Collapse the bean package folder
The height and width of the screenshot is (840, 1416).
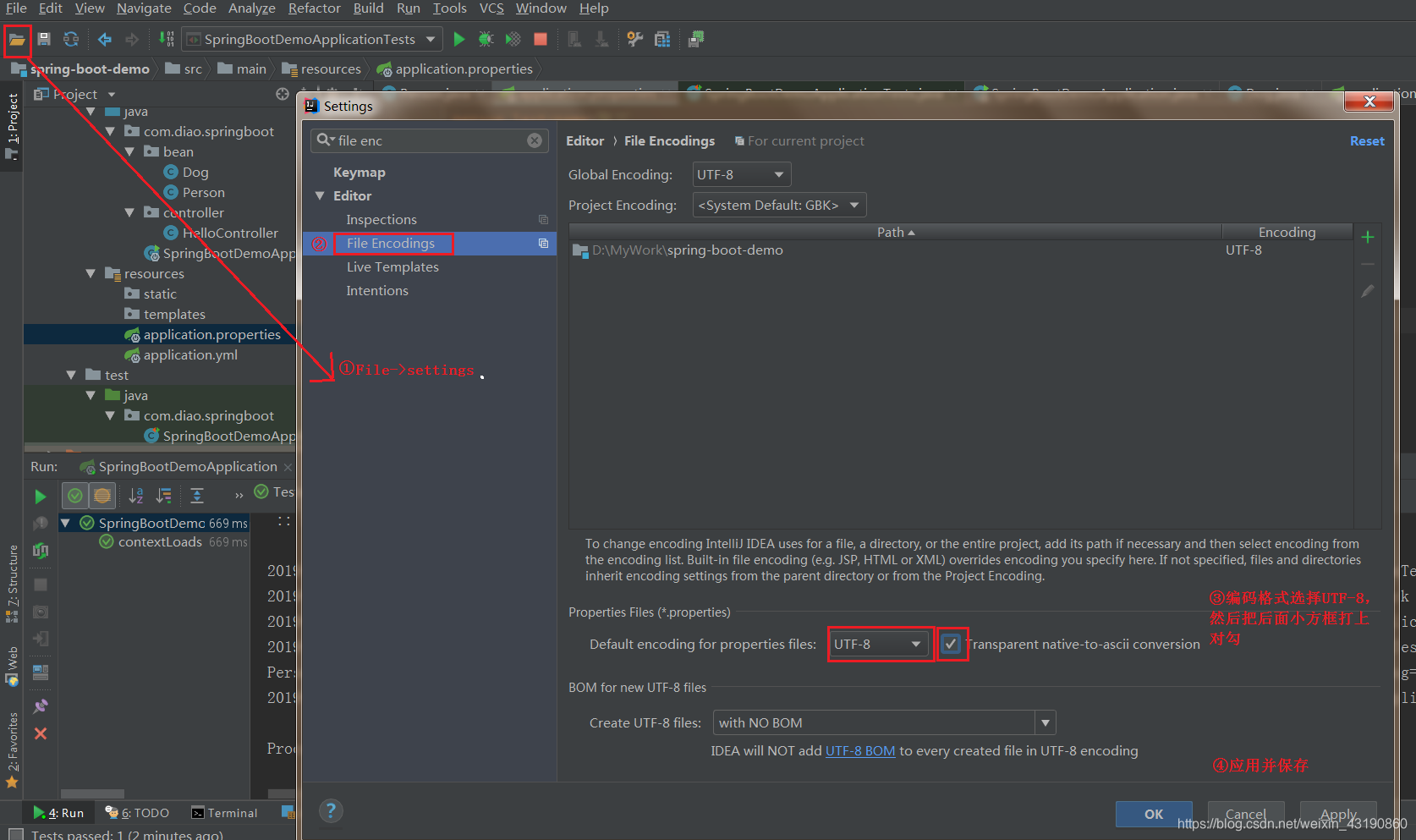(129, 151)
